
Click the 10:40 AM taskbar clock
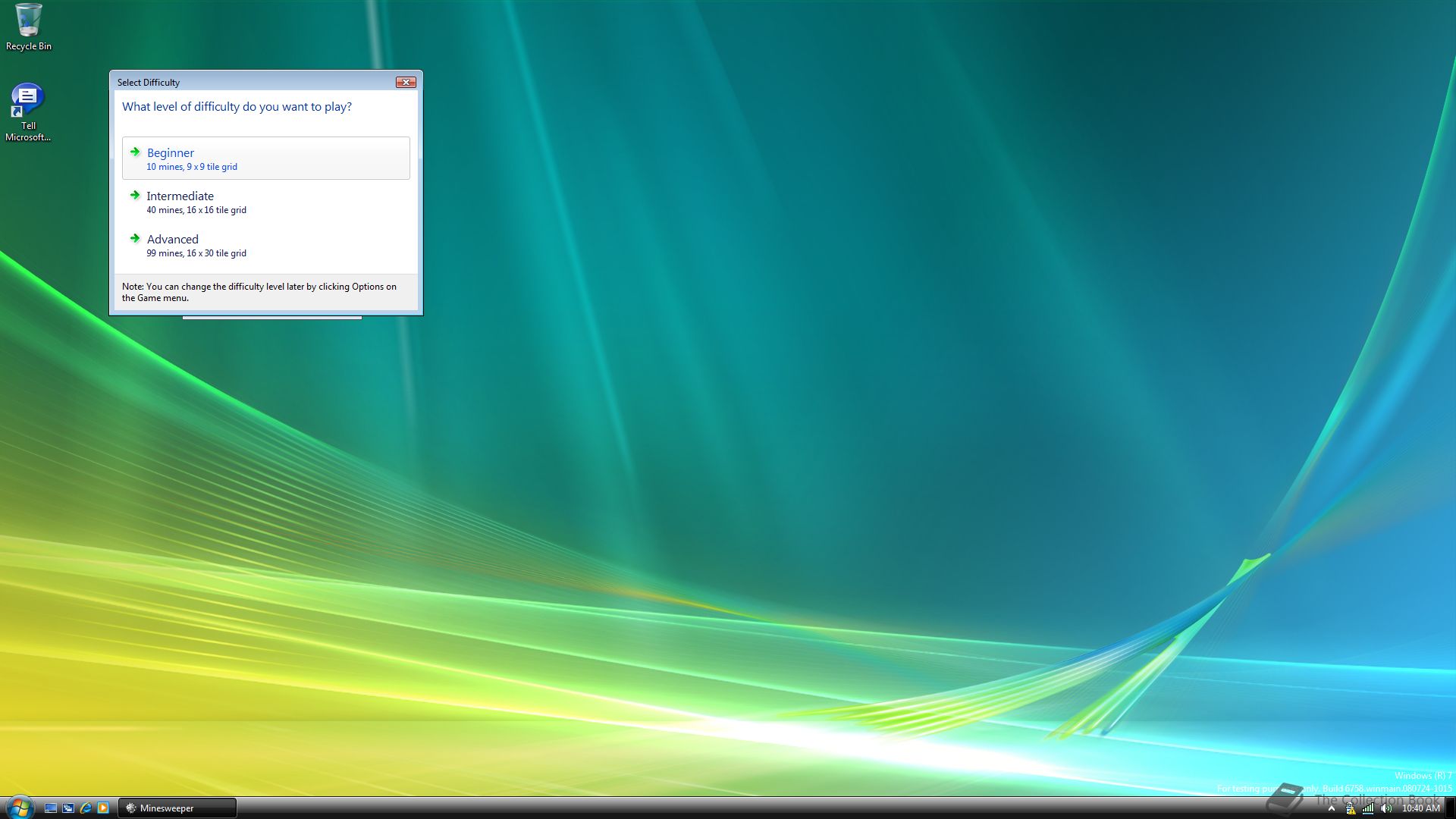coord(1420,808)
